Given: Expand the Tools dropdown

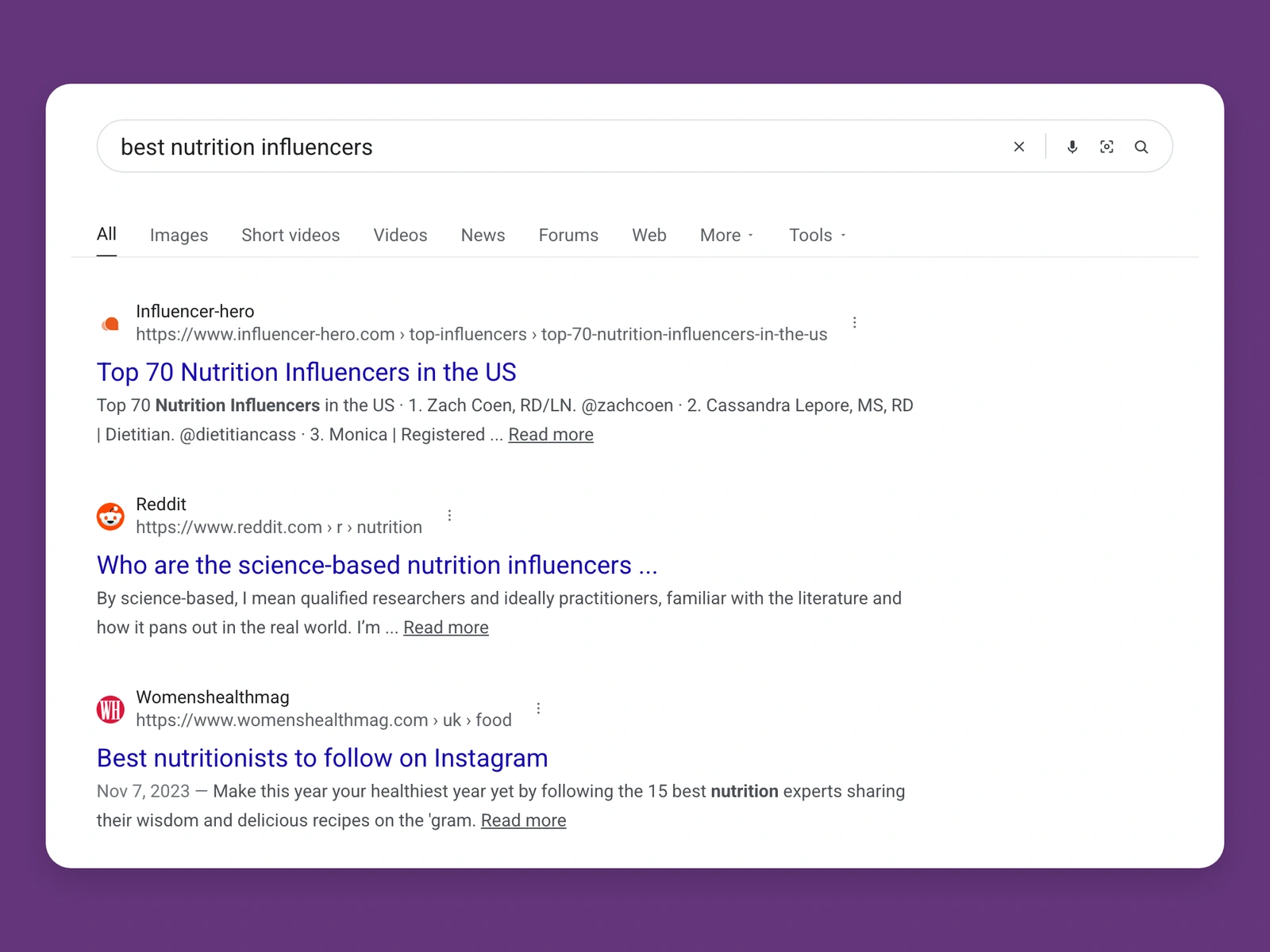Looking at the screenshot, I should click(818, 235).
